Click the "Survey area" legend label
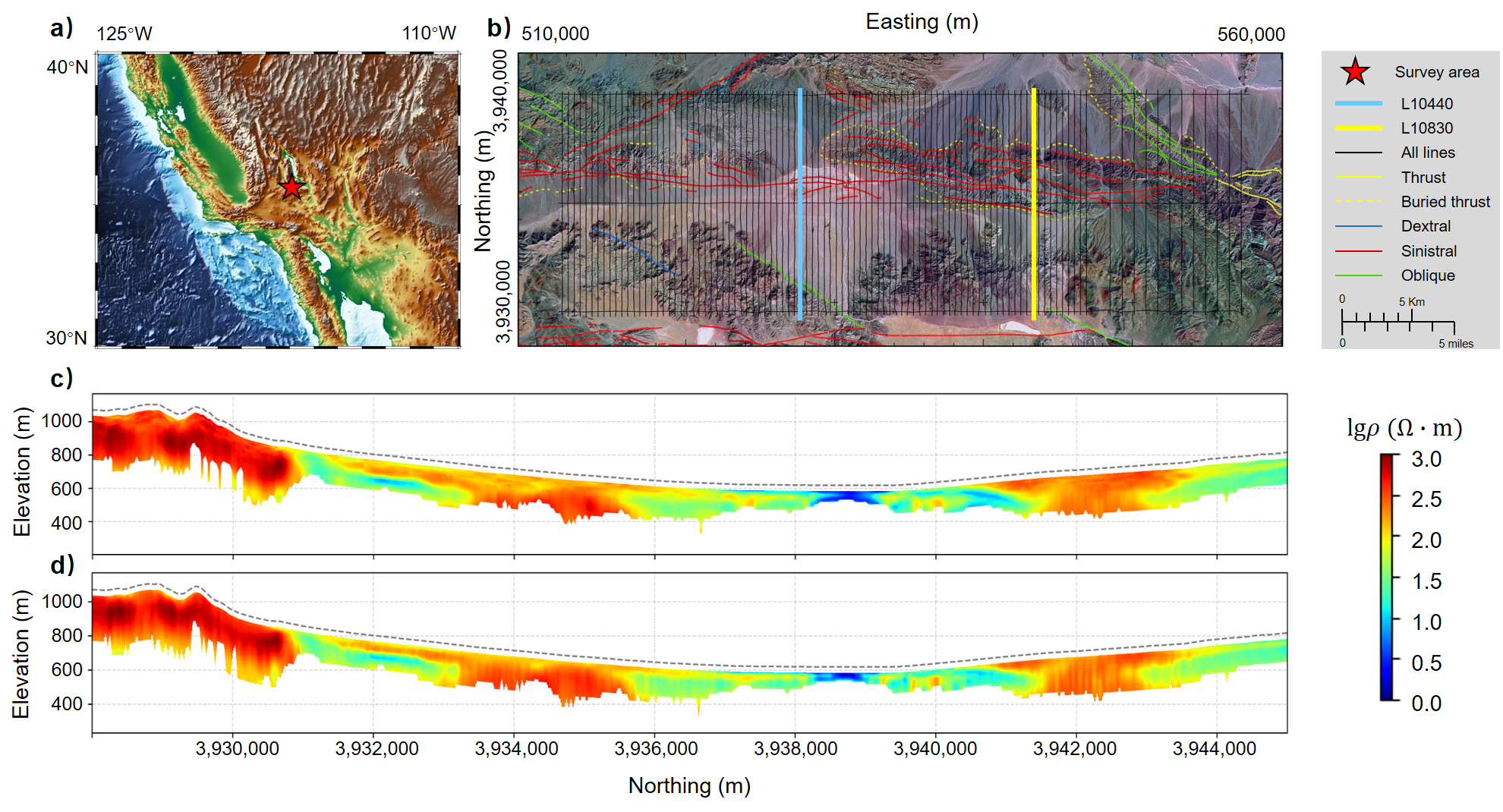Image resolution: width=1503 pixels, height=812 pixels. 1437,72
